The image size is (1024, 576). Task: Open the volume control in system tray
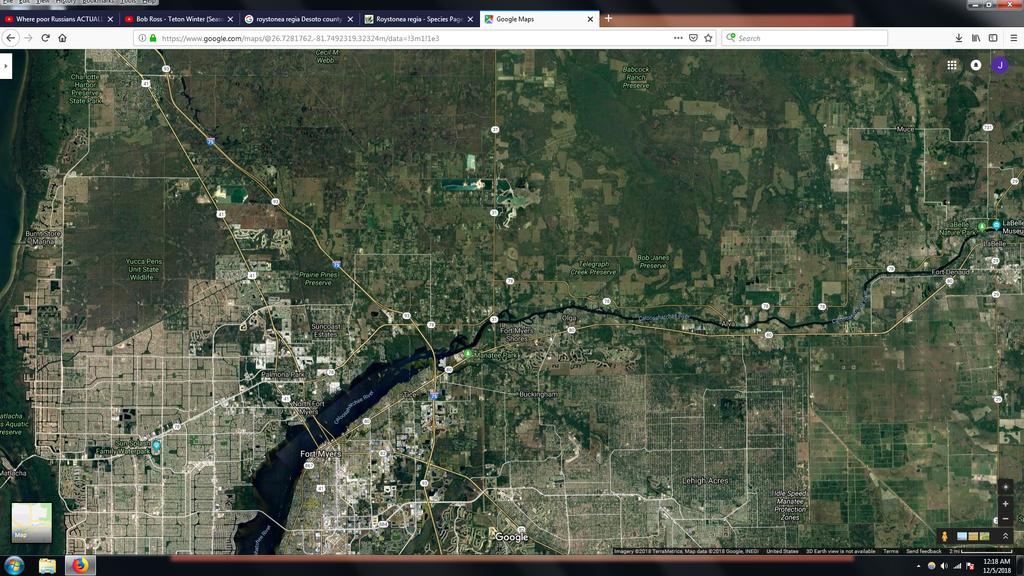click(x=944, y=566)
